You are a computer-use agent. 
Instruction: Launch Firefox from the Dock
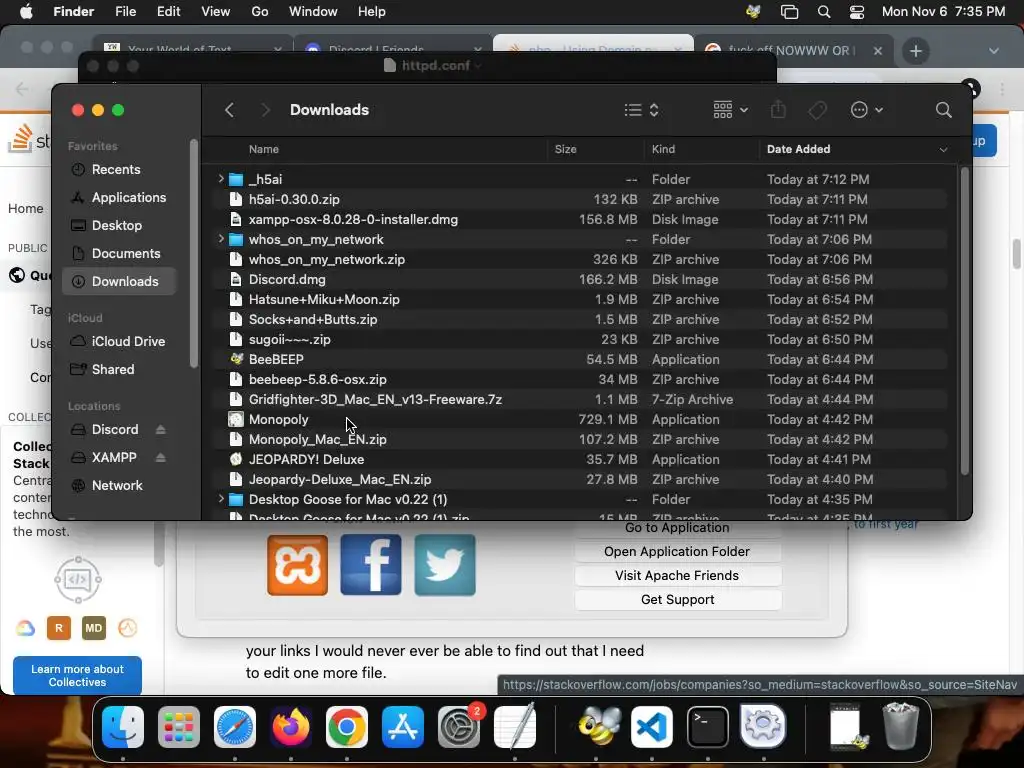tap(291, 727)
